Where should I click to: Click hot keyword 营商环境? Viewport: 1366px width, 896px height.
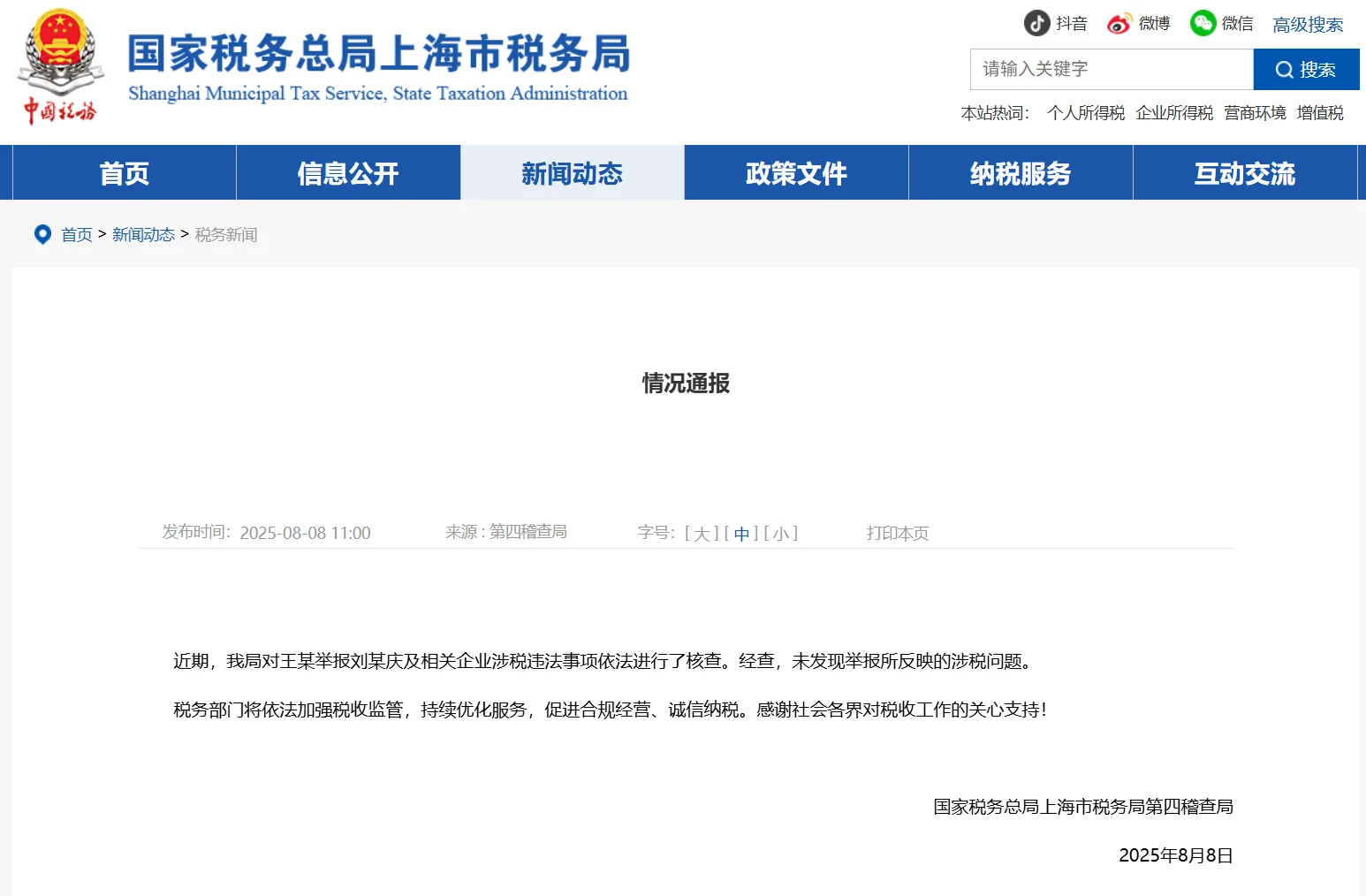pyautogui.click(x=1255, y=113)
